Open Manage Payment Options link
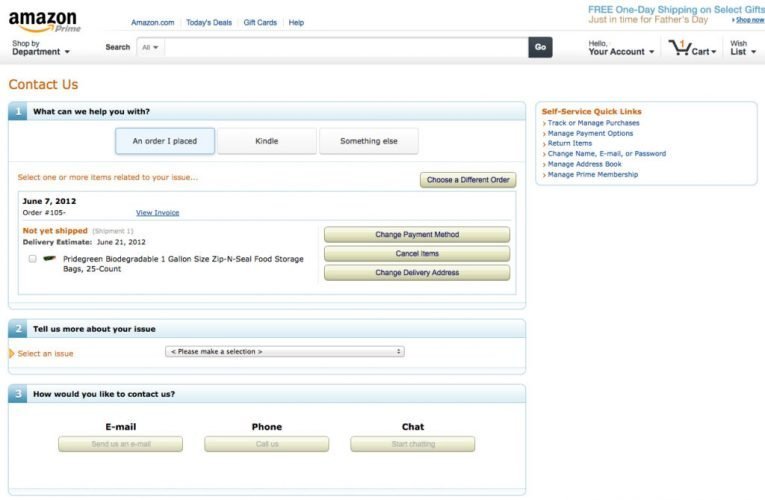This screenshot has width=765, height=500. coord(590,133)
